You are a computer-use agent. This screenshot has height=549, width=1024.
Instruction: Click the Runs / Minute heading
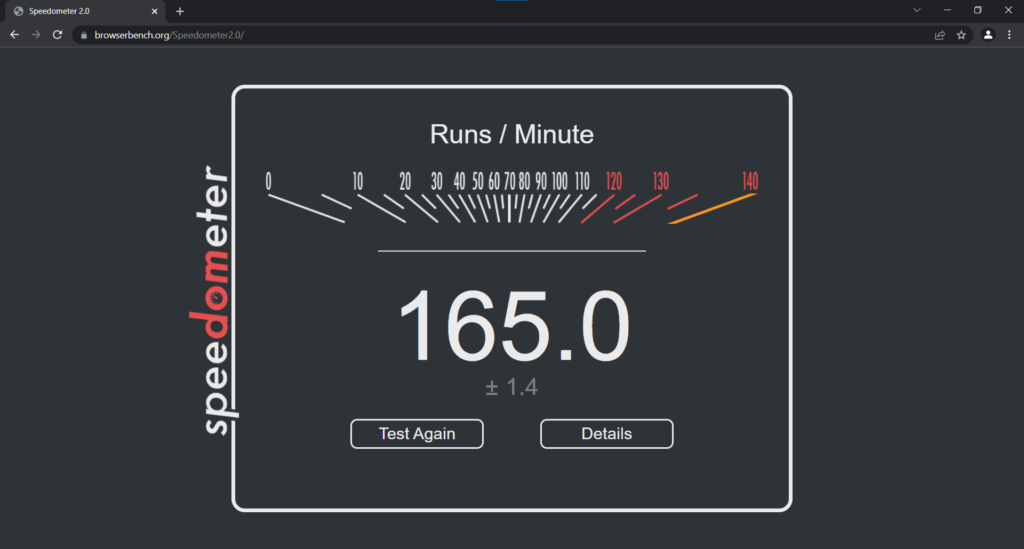[511, 134]
